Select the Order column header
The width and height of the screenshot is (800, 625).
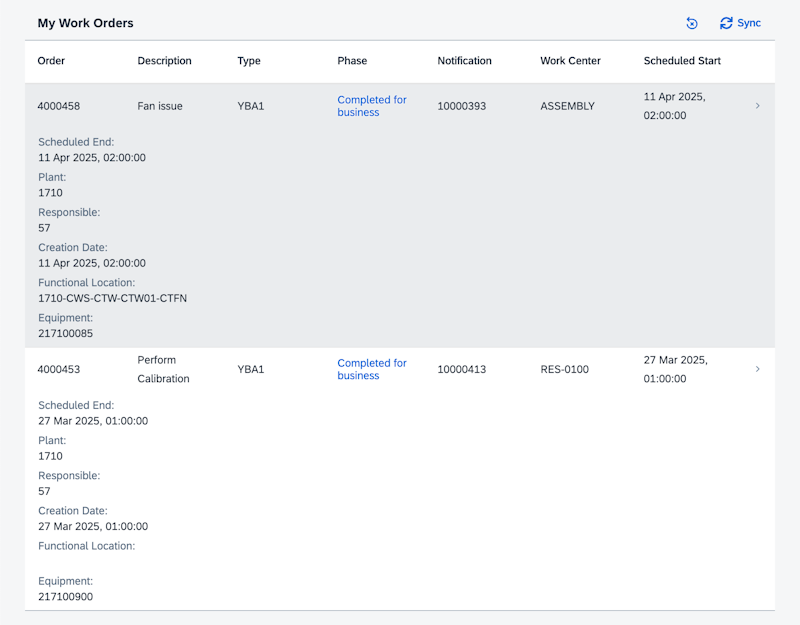click(51, 61)
